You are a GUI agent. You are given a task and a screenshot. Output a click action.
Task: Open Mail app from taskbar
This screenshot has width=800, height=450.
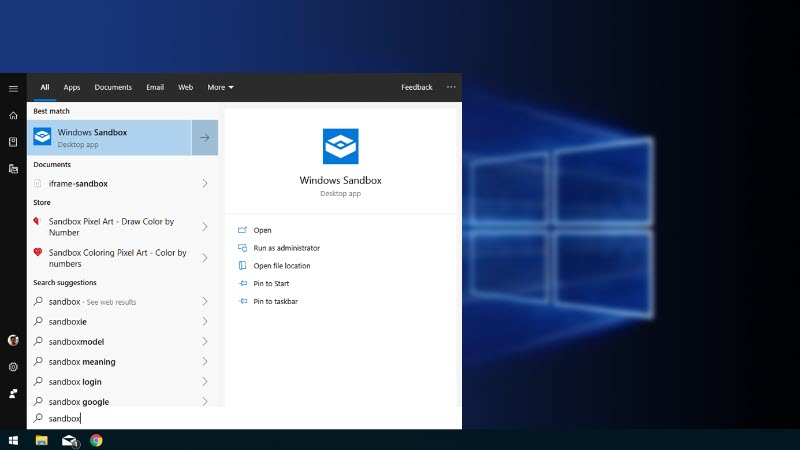click(69, 440)
